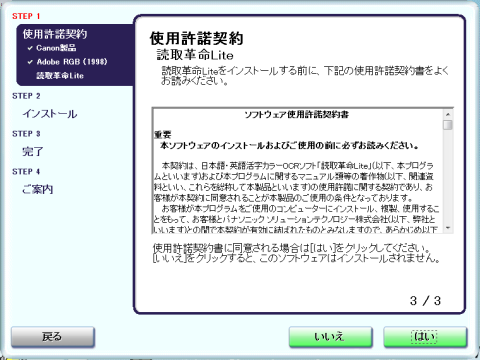
Task: Click the はい (Yes) button
Action: point(425,337)
